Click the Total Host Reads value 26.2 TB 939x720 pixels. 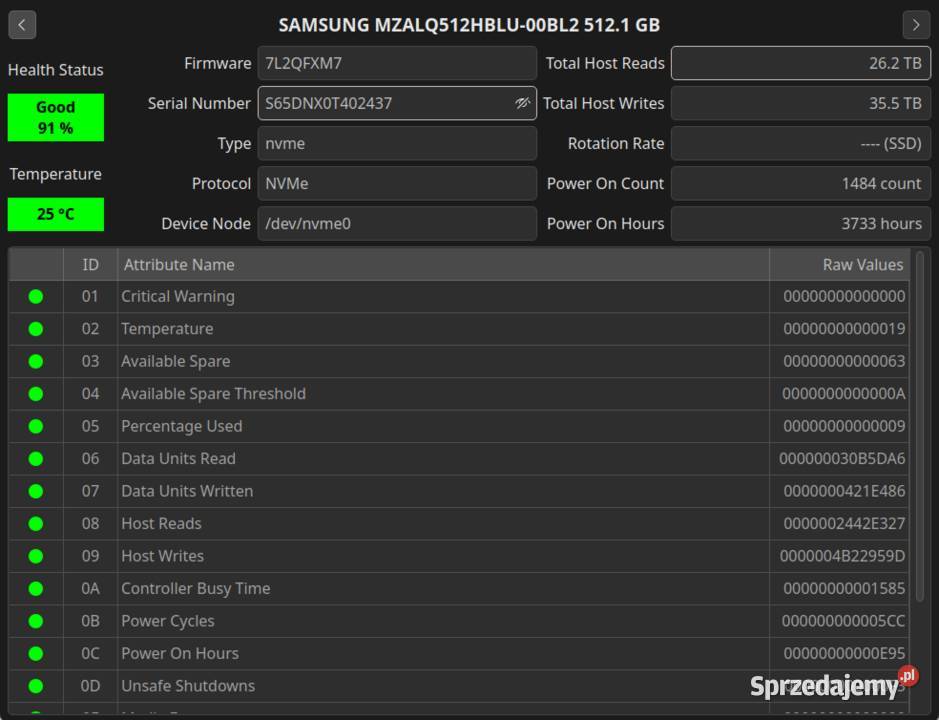(x=801, y=63)
